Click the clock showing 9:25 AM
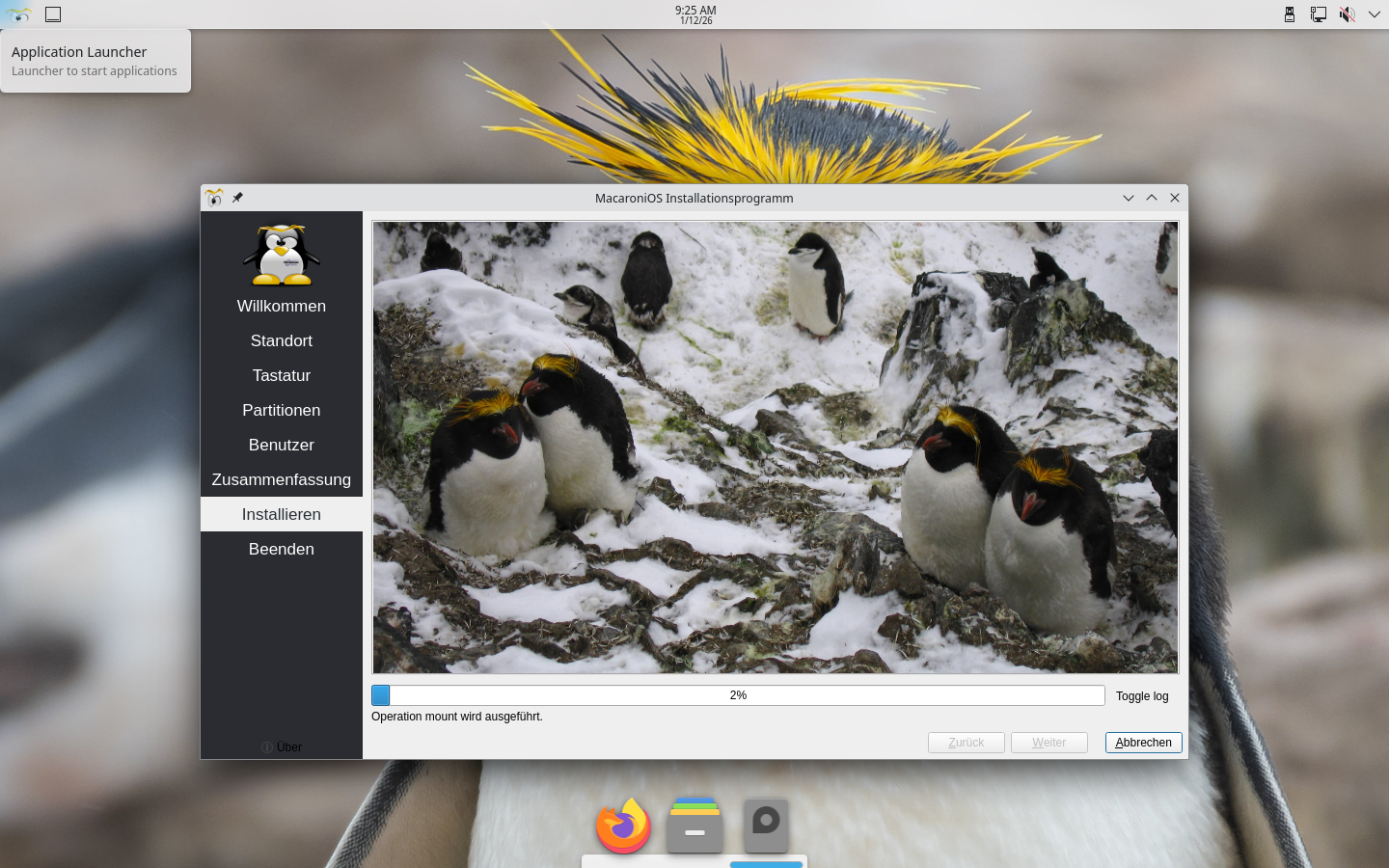Image resolution: width=1389 pixels, height=868 pixels. [x=694, y=14]
